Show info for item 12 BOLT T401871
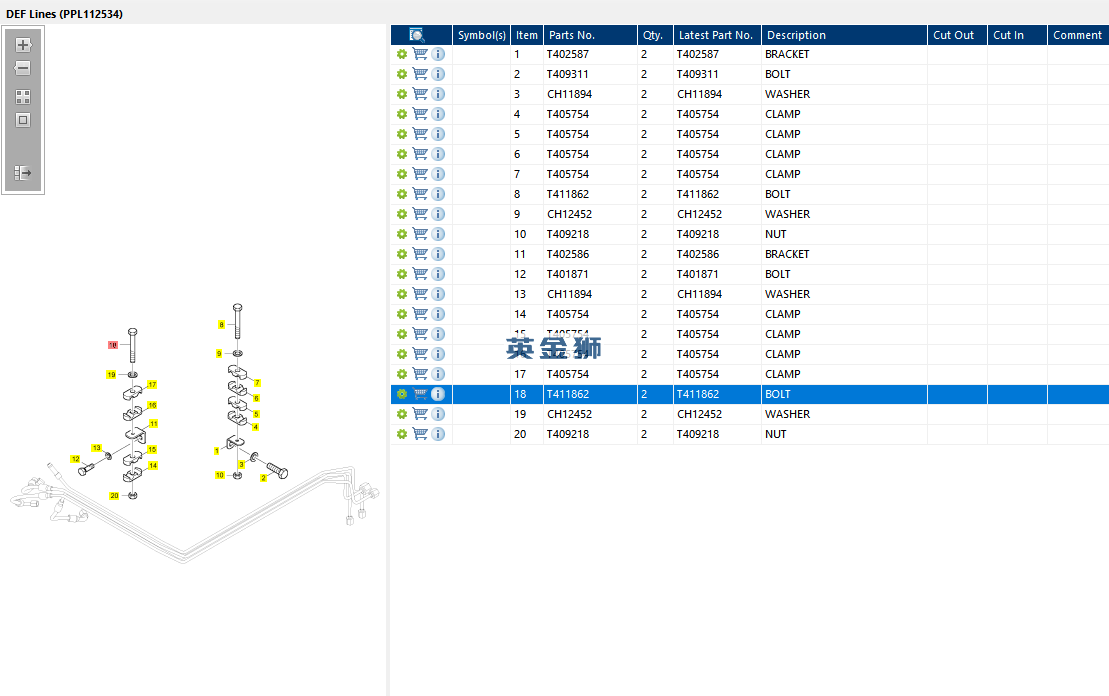 (x=438, y=274)
